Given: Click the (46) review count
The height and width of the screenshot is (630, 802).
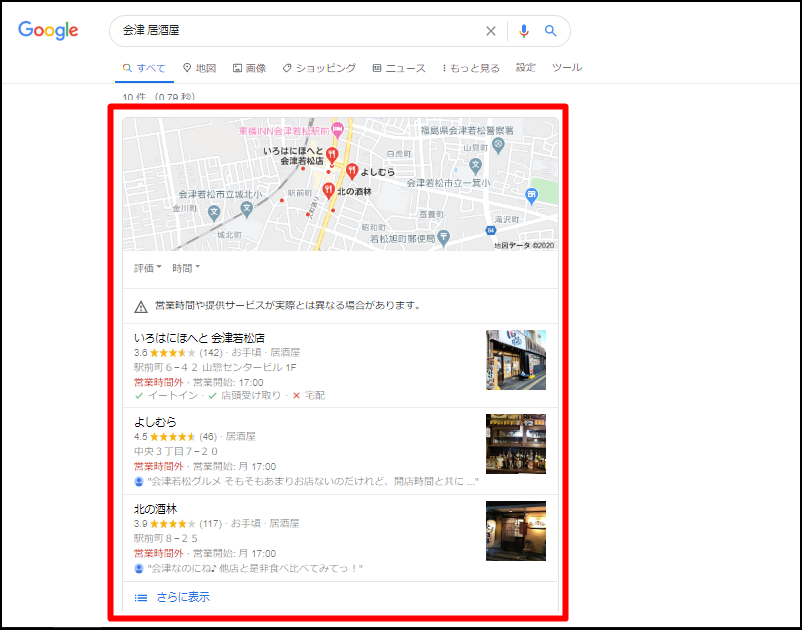Looking at the screenshot, I should click(x=208, y=437).
